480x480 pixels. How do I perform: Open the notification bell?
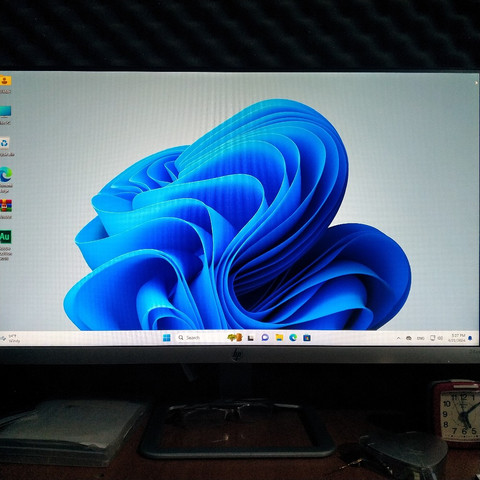[470, 338]
